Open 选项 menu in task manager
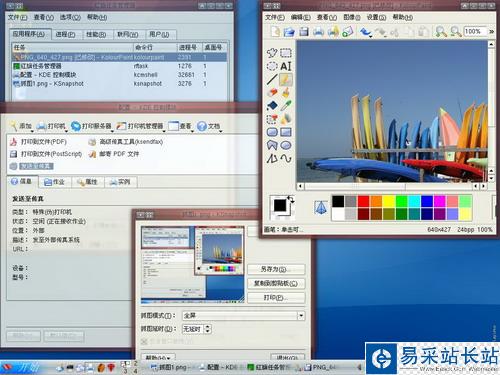 point(70,17)
